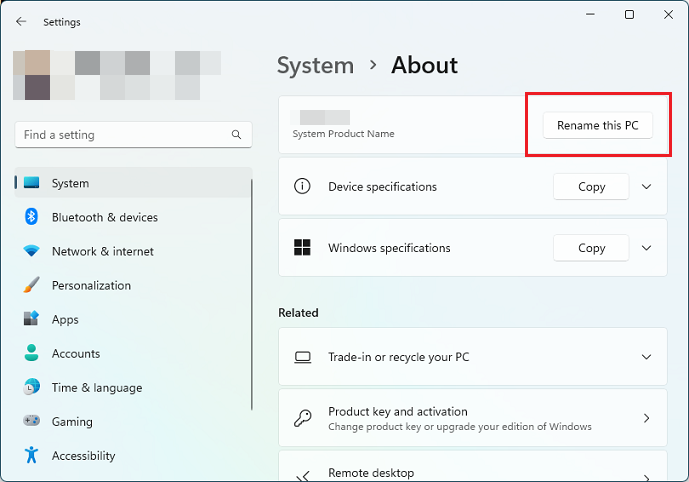Image resolution: width=689 pixels, height=482 pixels.
Task: Minimize the Settings window
Action: [590, 14]
